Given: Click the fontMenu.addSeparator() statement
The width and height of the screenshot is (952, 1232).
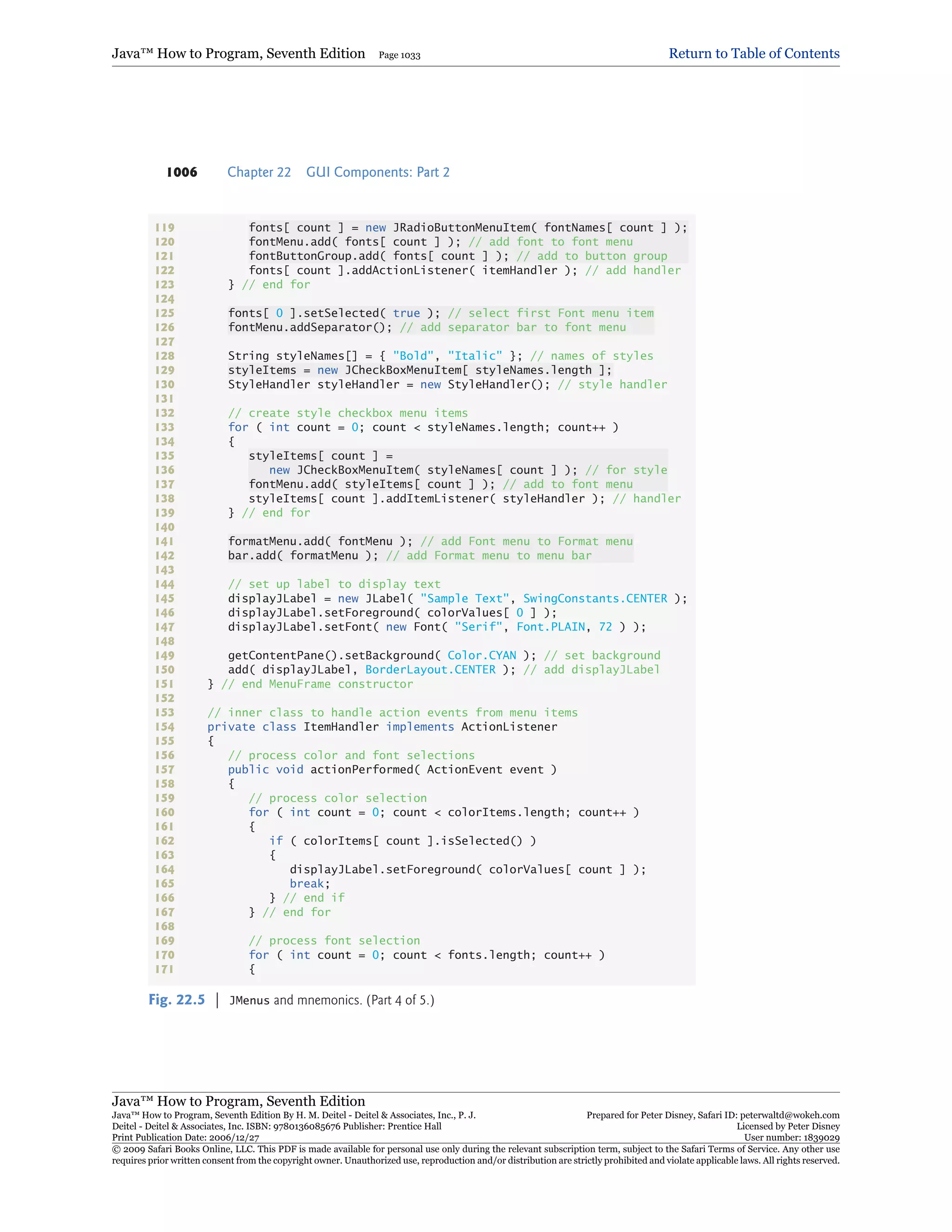Looking at the screenshot, I should point(309,327).
